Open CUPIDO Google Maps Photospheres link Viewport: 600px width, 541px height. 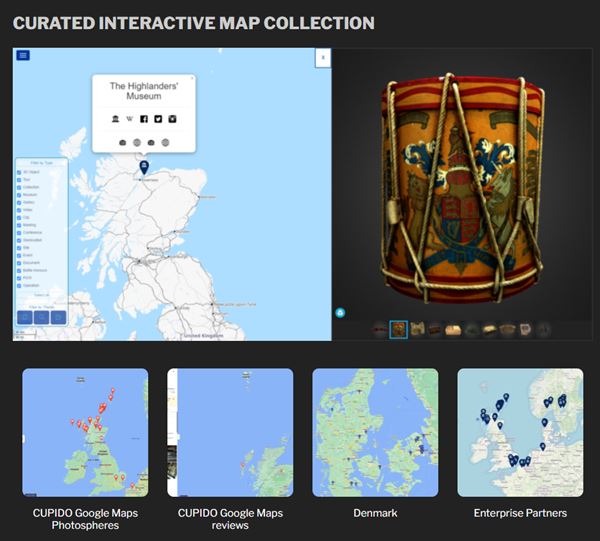(x=85, y=519)
